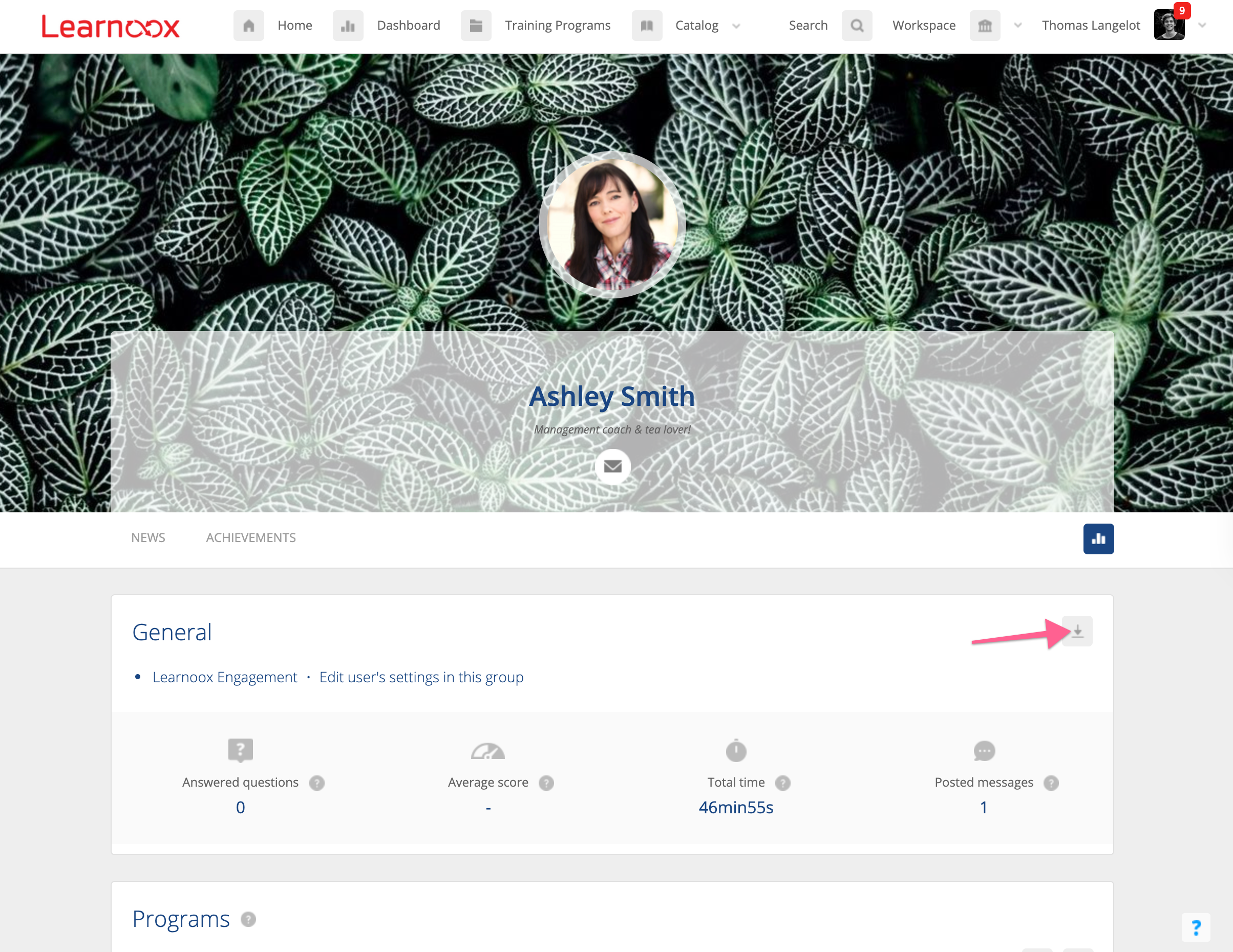Open the Thomas Langelot user menu arrow
Screen dimensions: 1233x952
(x=1202, y=26)
